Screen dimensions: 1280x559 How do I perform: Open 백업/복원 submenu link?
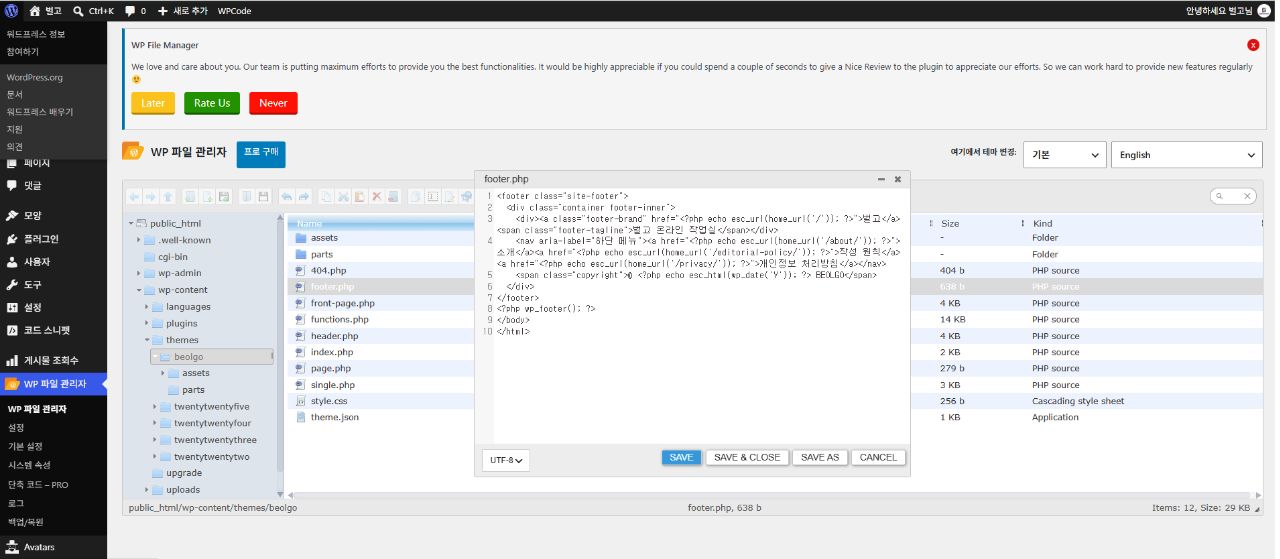(26, 522)
